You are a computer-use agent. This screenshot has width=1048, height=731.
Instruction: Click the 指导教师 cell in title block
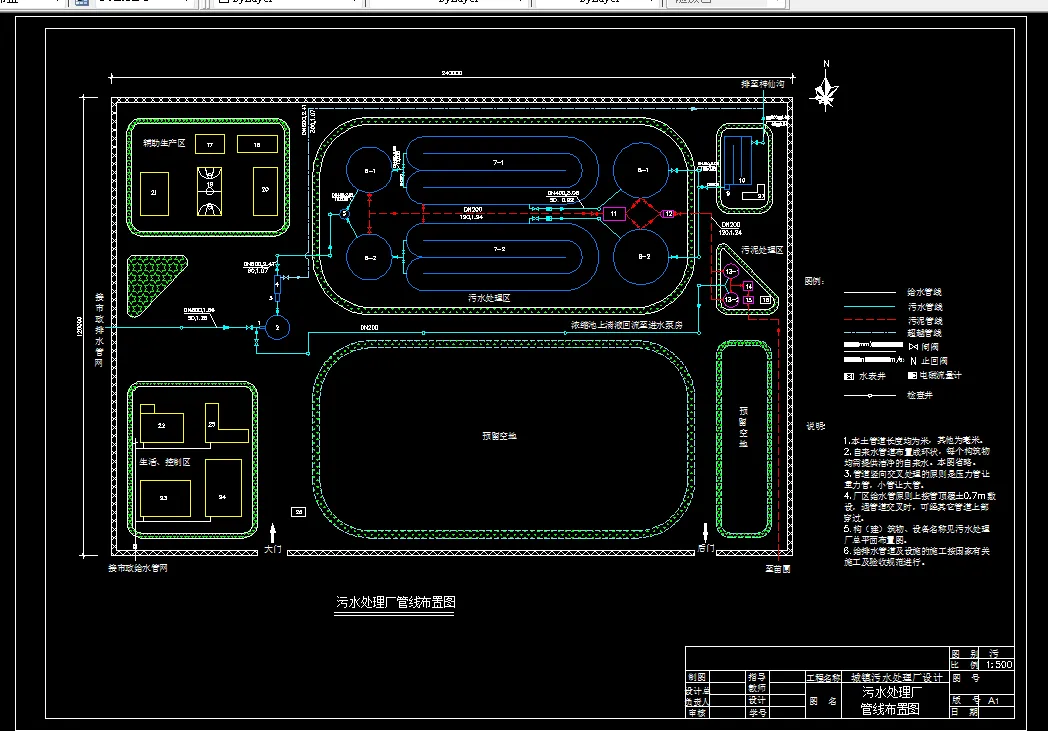tap(757, 682)
